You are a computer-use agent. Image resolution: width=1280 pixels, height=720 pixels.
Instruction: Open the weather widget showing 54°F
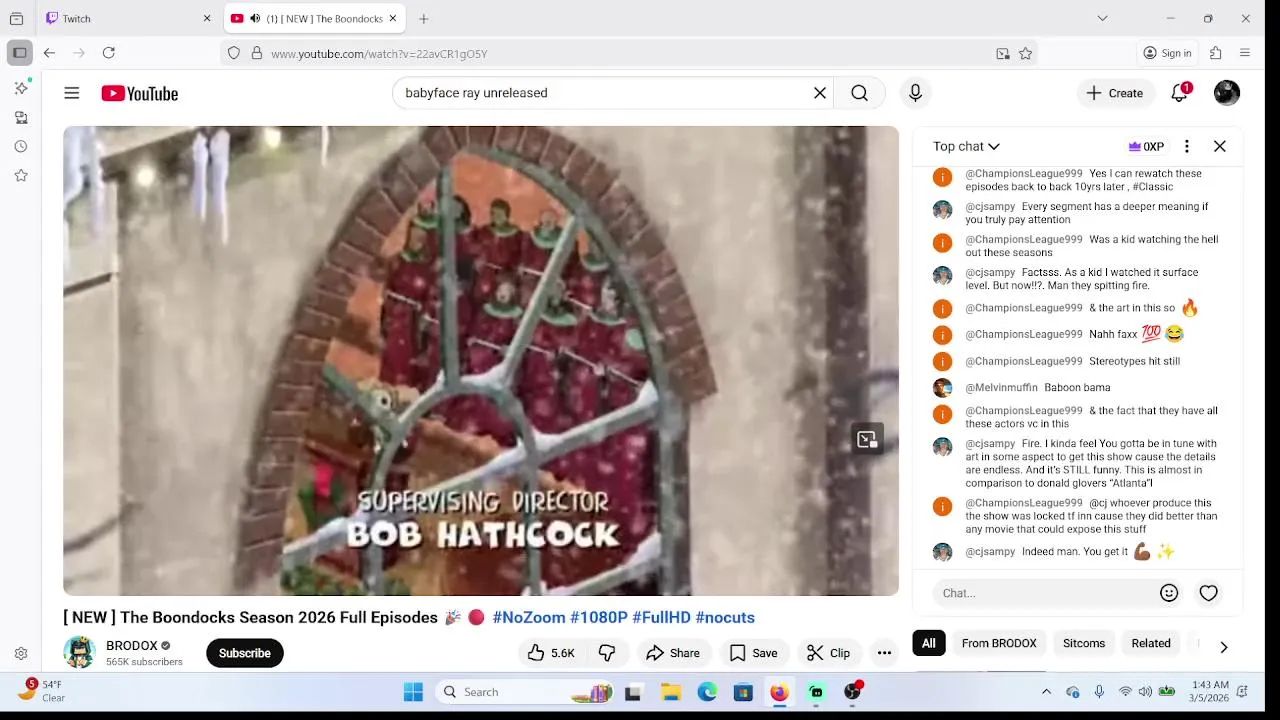(x=42, y=691)
